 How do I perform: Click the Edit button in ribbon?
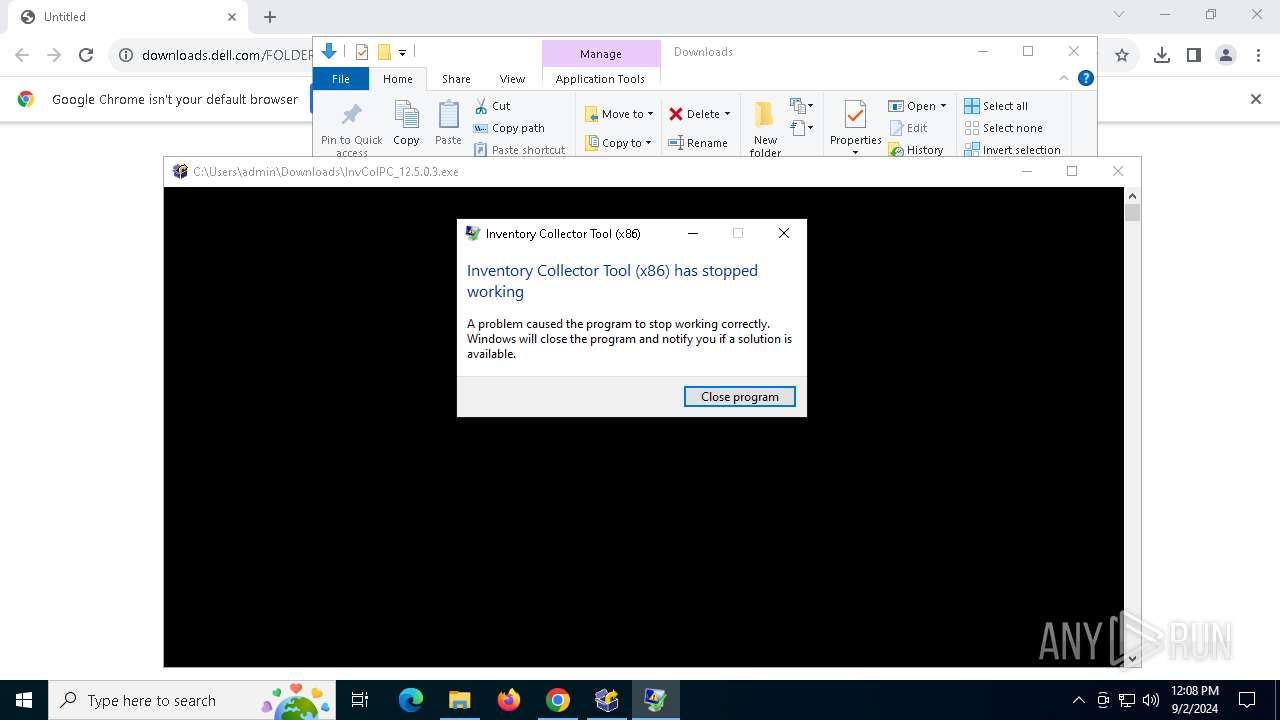click(908, 128)
